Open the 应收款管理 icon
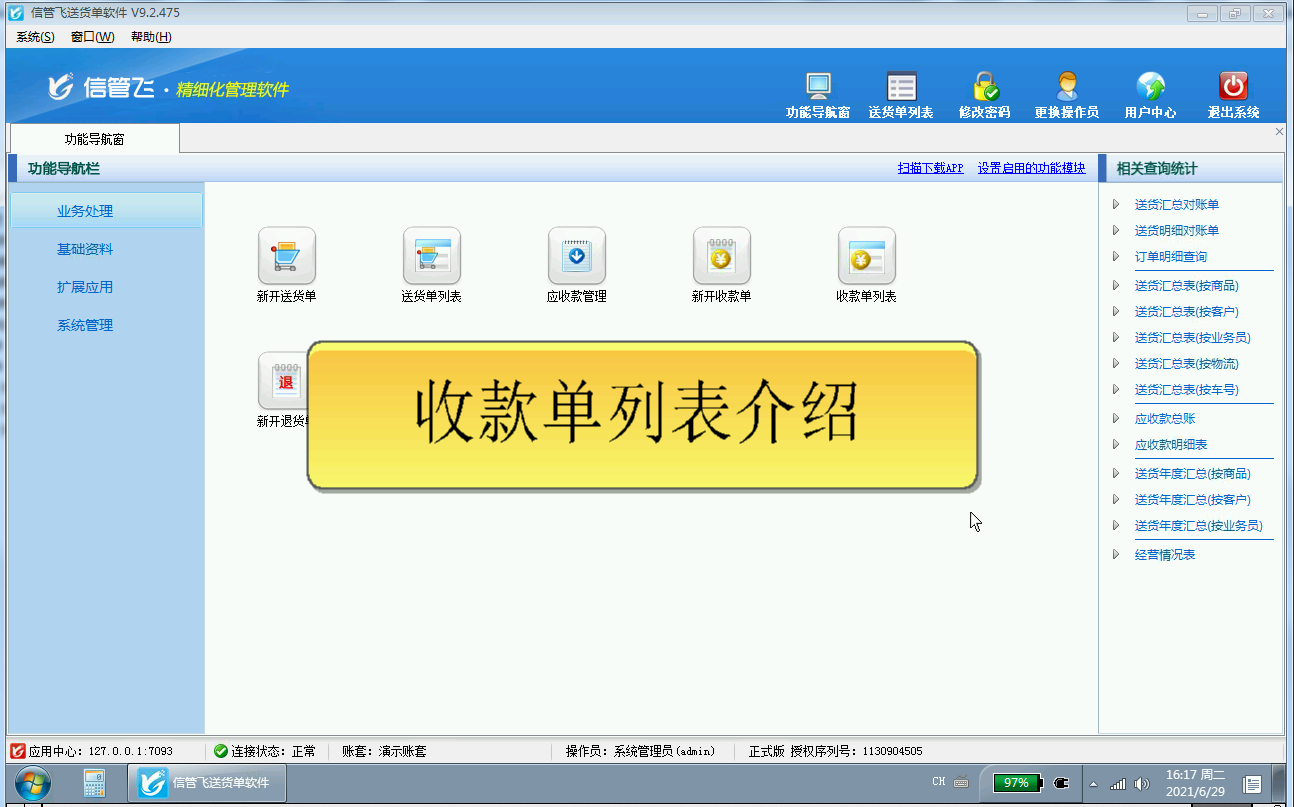 click(x=577, y=256)
